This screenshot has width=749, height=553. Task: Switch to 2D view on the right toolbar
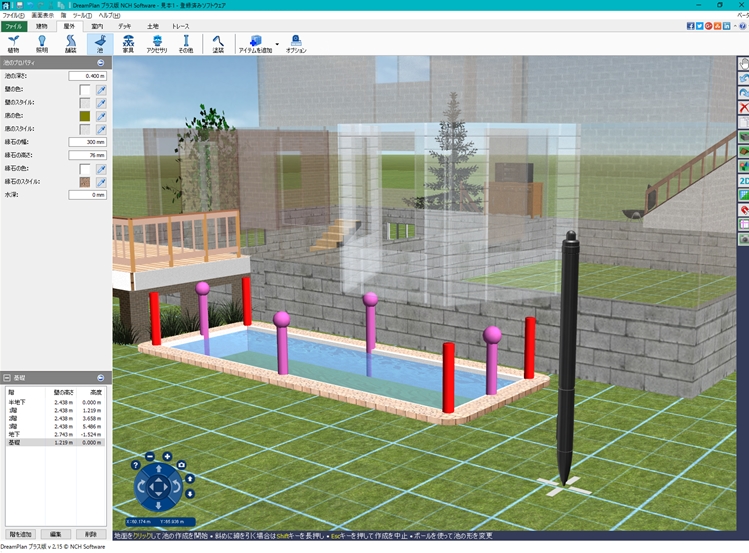[743, 181]
